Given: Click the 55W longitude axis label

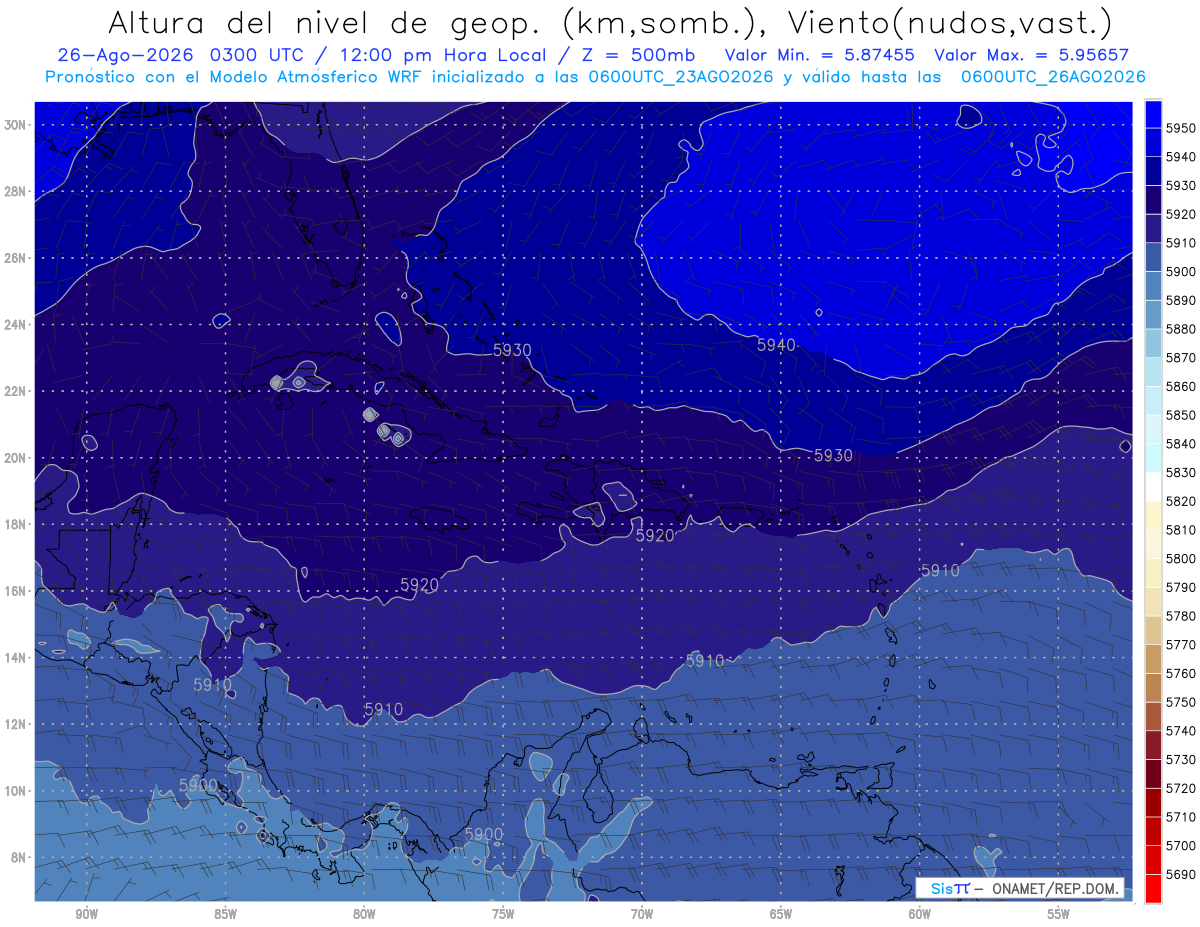Looking at the screenshot, I should tap(1059, 914).
